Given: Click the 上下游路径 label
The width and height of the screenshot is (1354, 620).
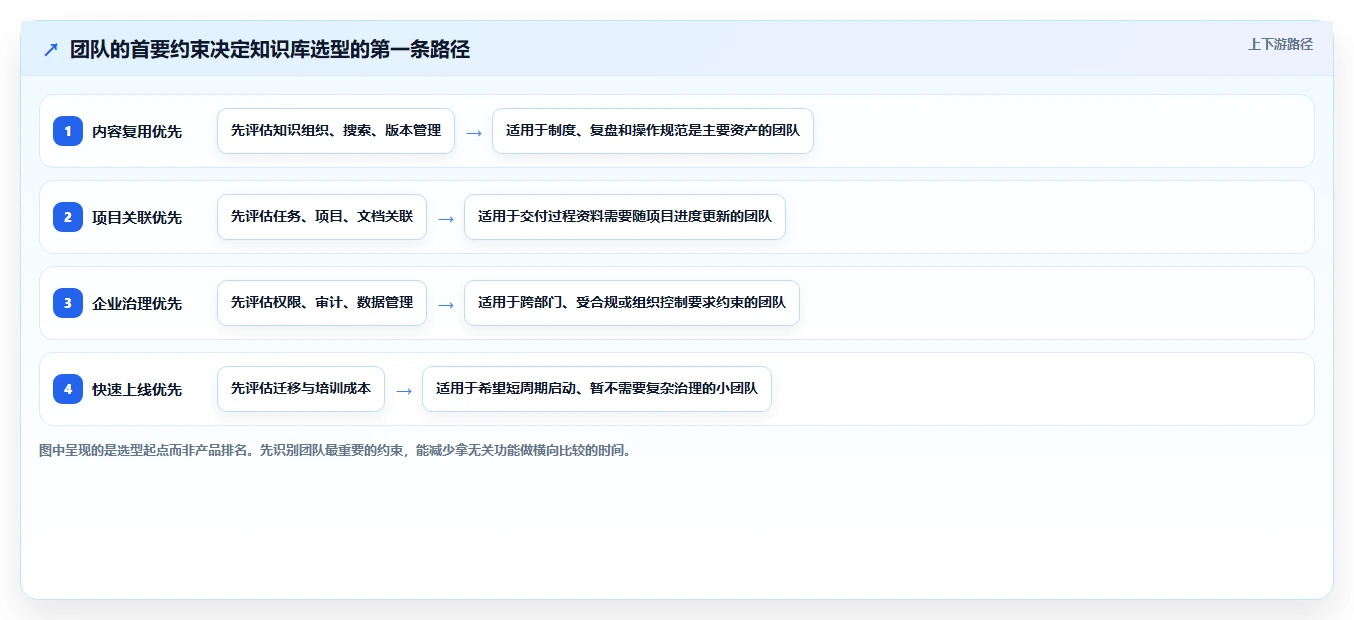Looking at the screenshot, I should 1280,44.
